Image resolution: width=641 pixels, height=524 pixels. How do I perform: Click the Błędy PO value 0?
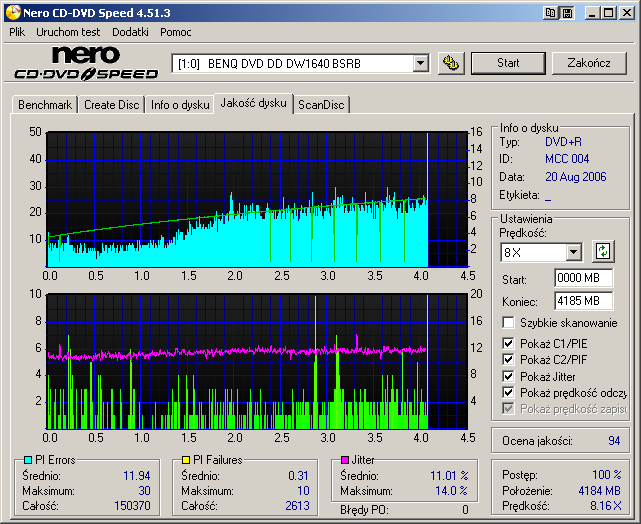(x=465, y=510)
